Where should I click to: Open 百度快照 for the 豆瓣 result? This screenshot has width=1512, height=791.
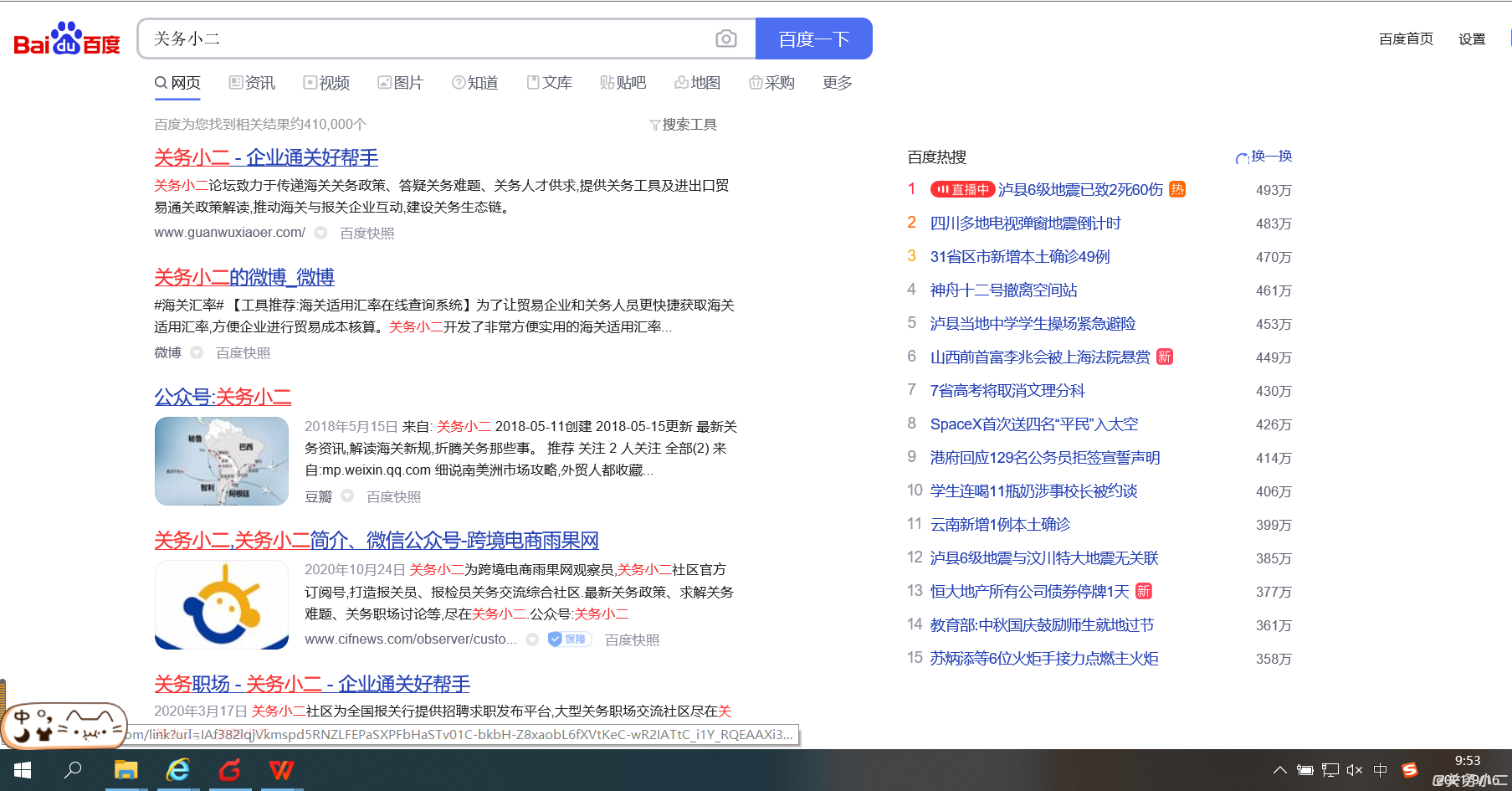click(393, 497)
